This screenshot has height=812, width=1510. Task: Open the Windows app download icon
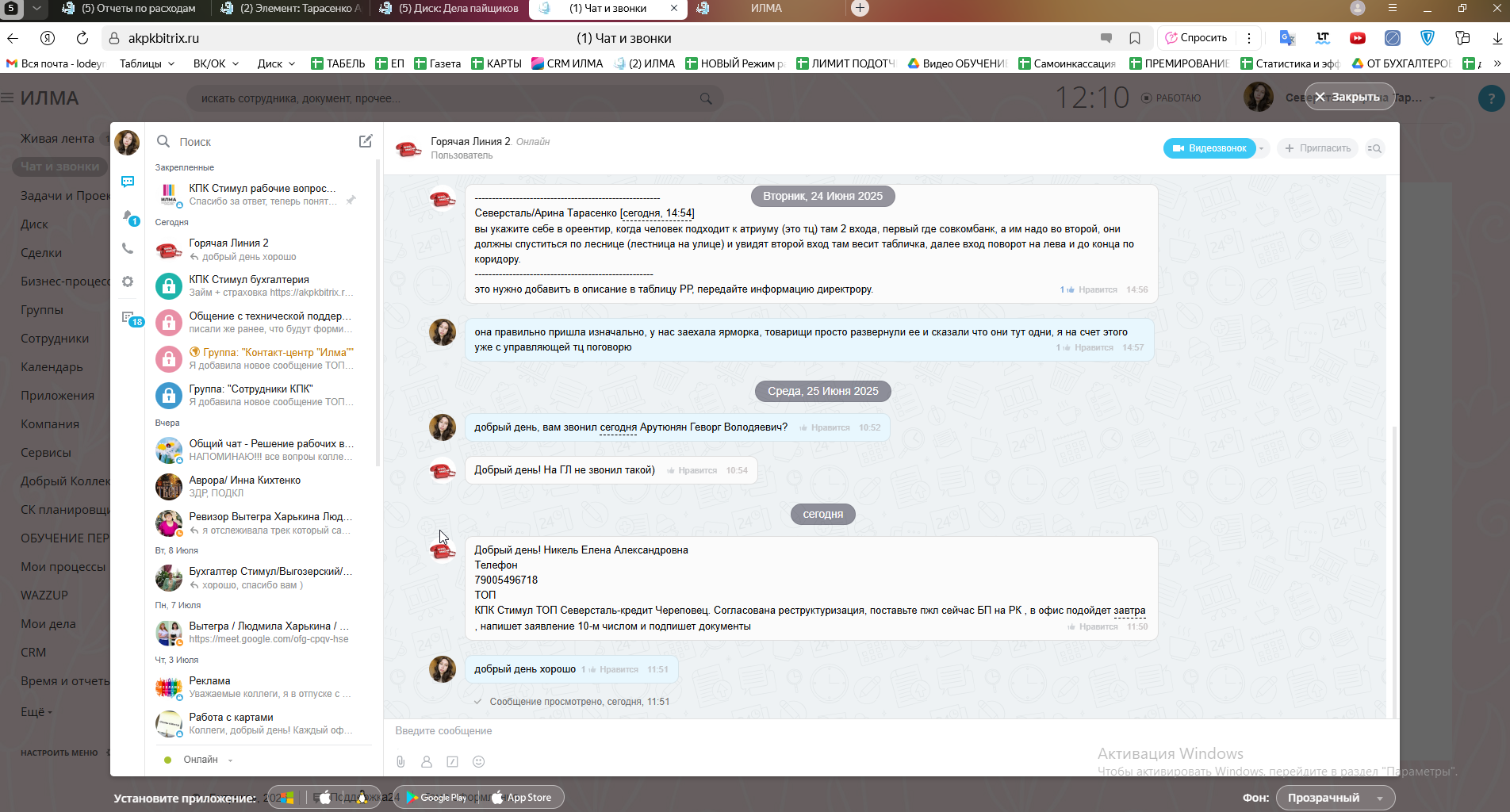(x=286, y=797)
